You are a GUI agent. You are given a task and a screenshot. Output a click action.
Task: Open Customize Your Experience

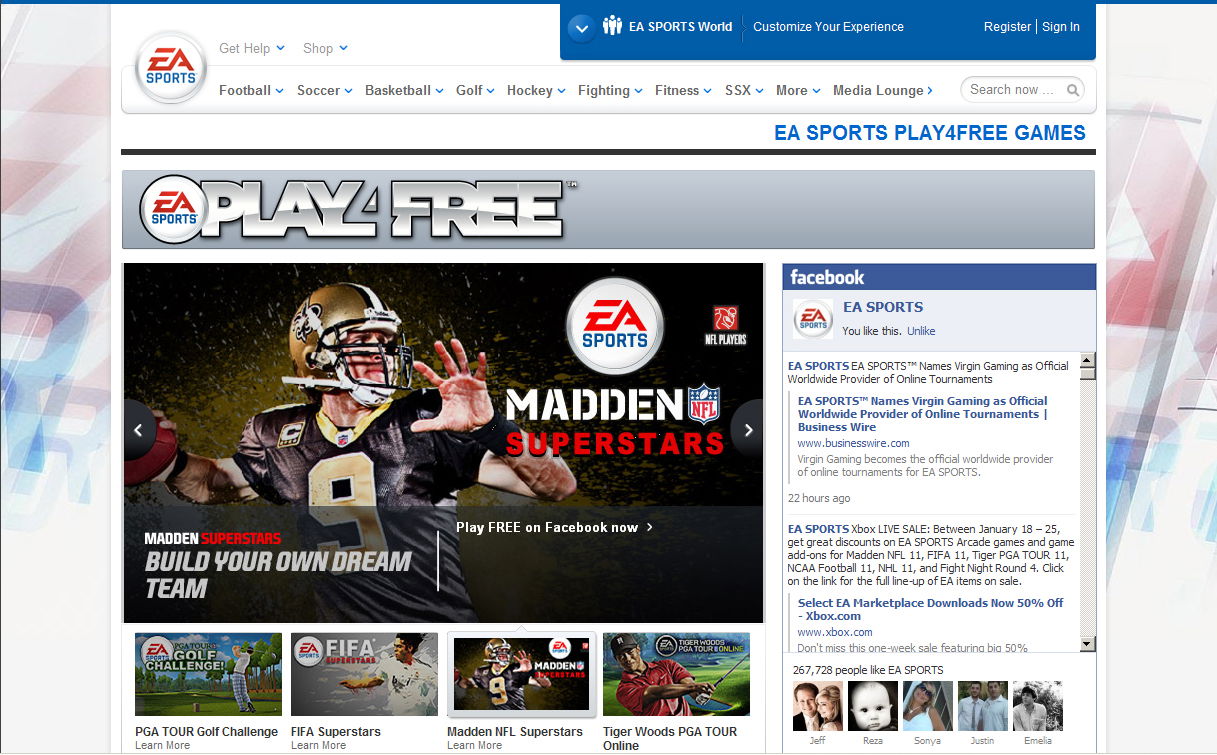828,27
